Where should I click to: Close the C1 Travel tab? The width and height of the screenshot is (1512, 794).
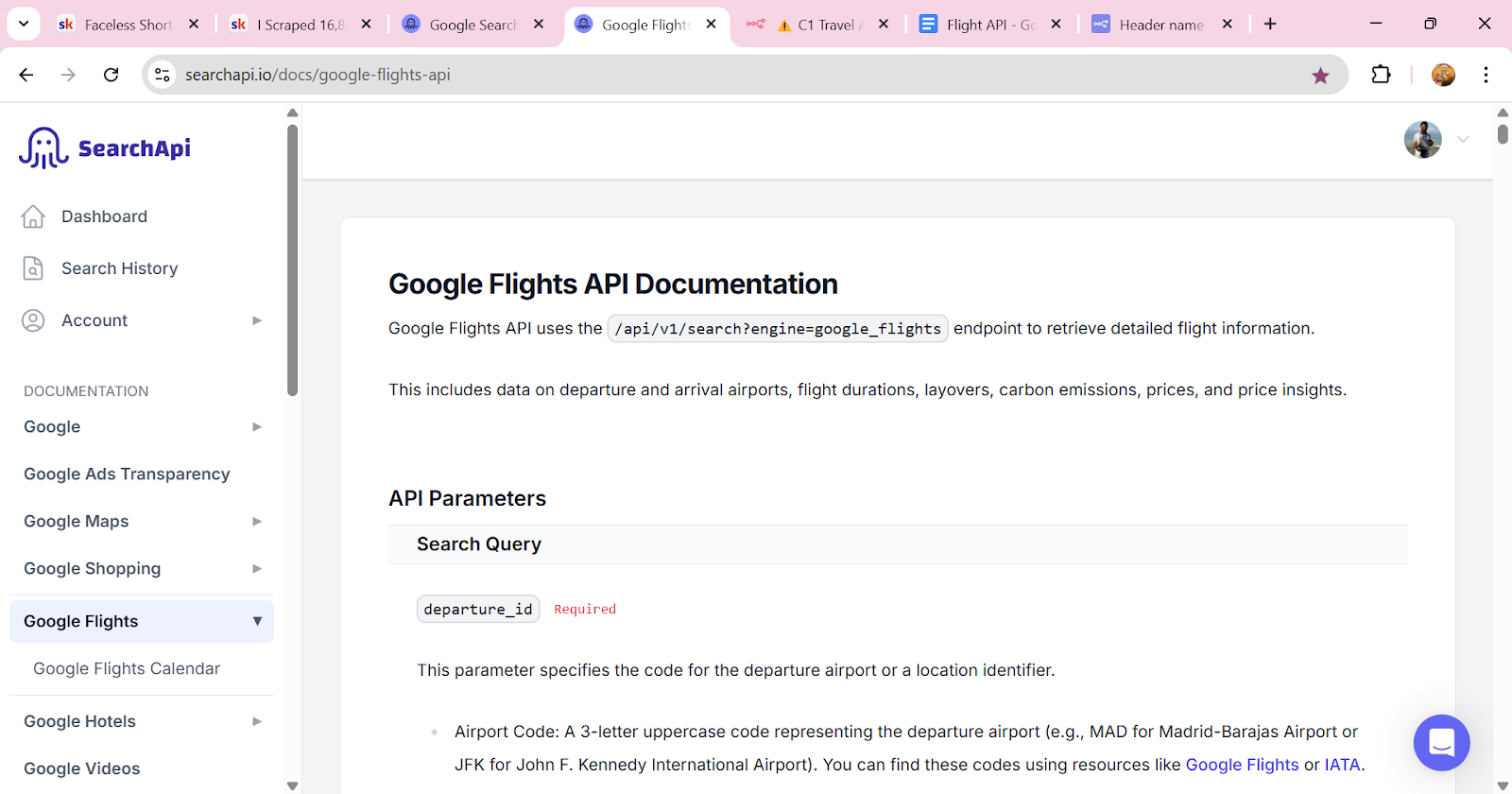tap(884, 25)
